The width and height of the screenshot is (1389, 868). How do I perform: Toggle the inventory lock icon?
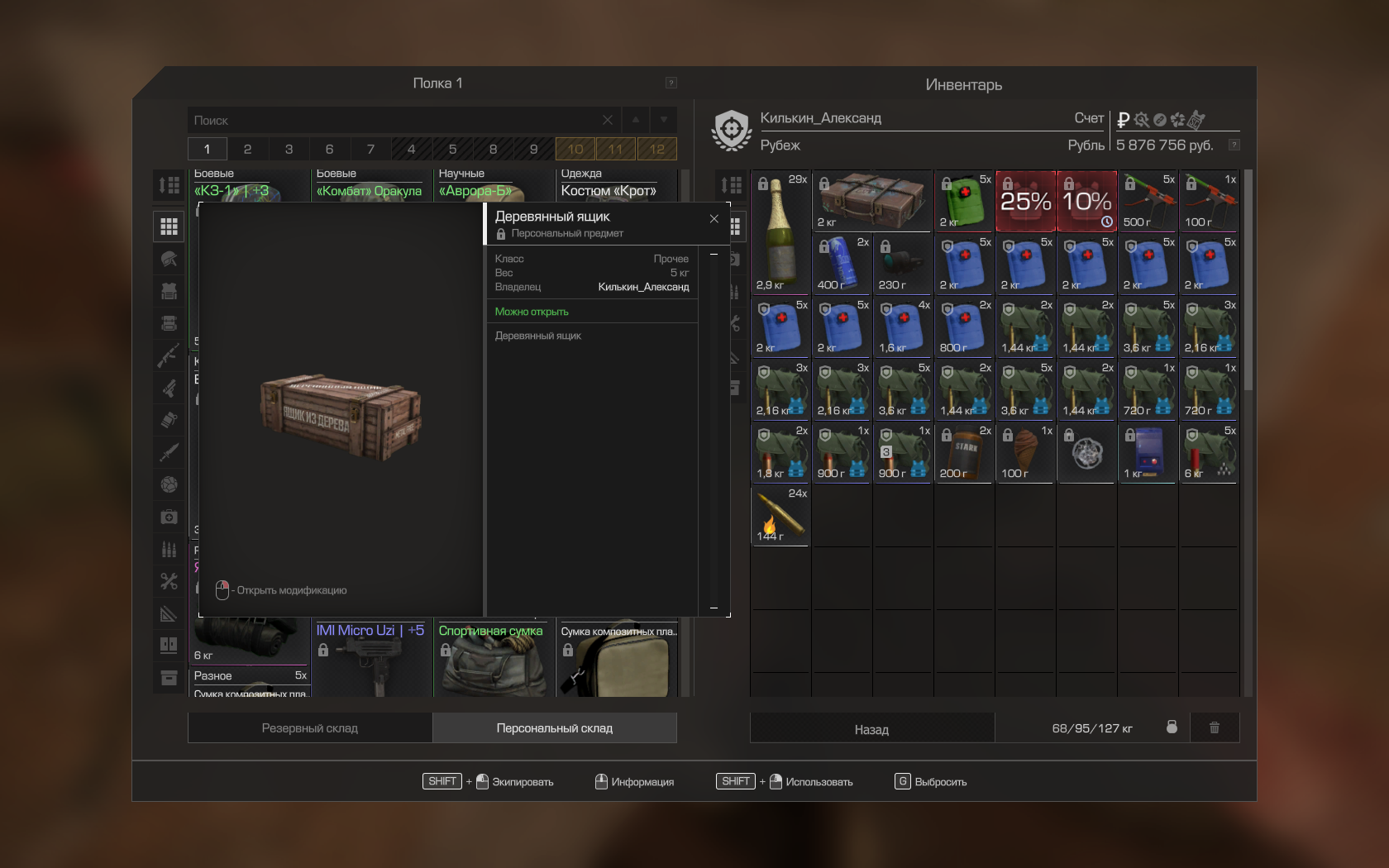coord(1172,727)
